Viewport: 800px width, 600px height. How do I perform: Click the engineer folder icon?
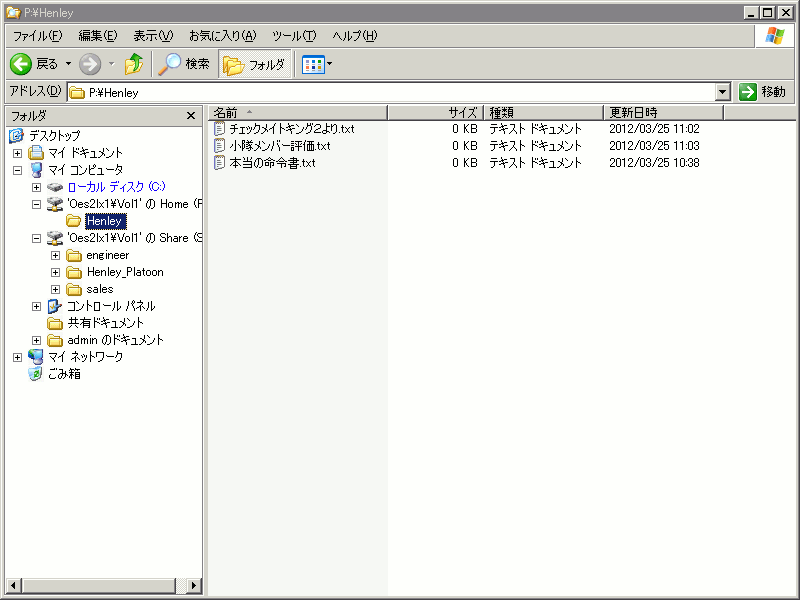74,255
